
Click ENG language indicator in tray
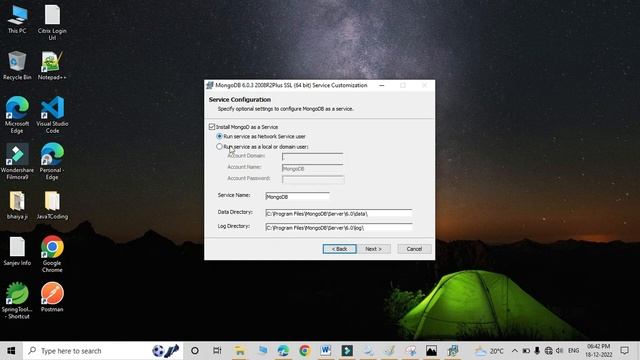point(573,351)
